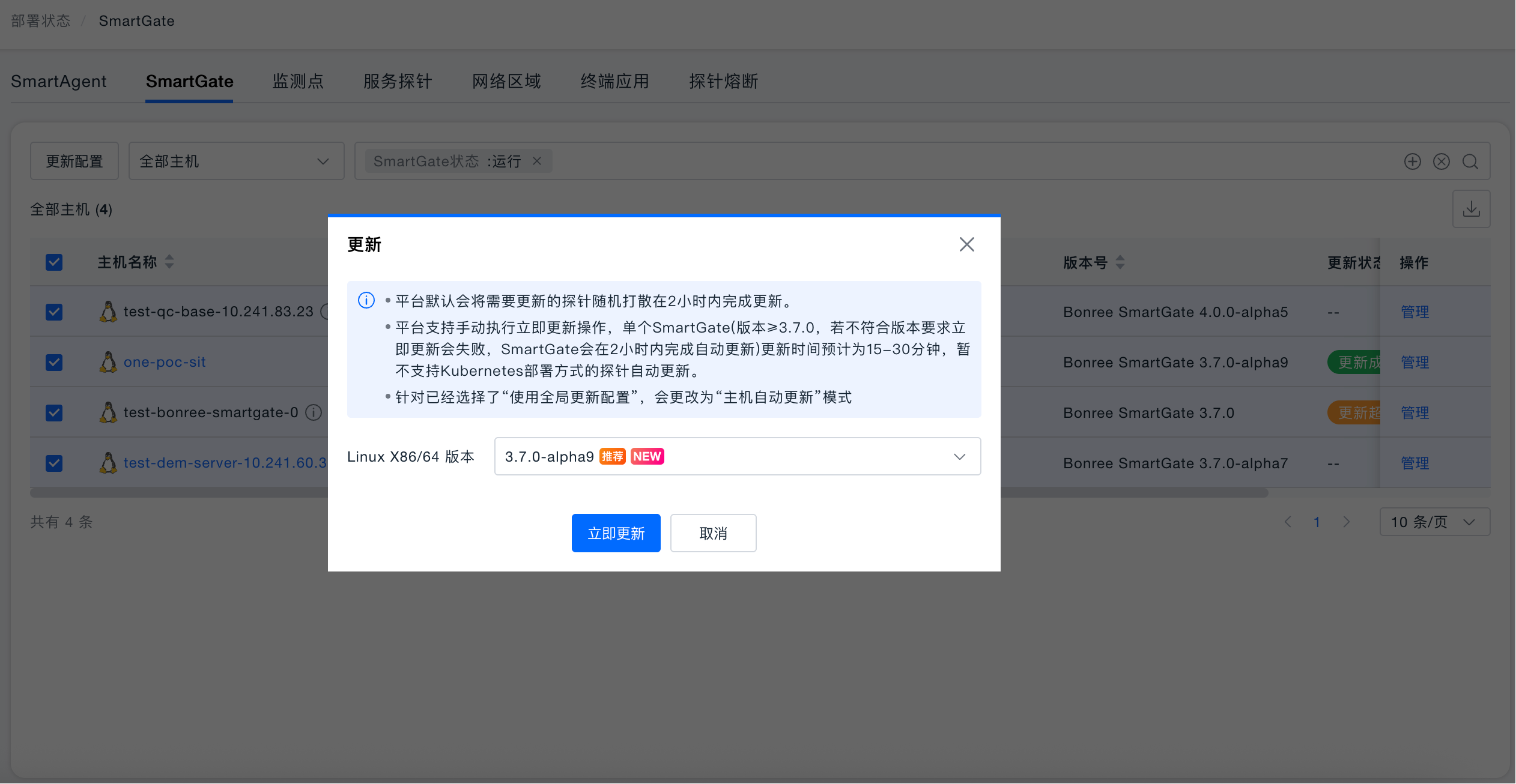The image size is (1516, 784).
Task: Open the 终端应用 tab
Action: tap(615, 81)
